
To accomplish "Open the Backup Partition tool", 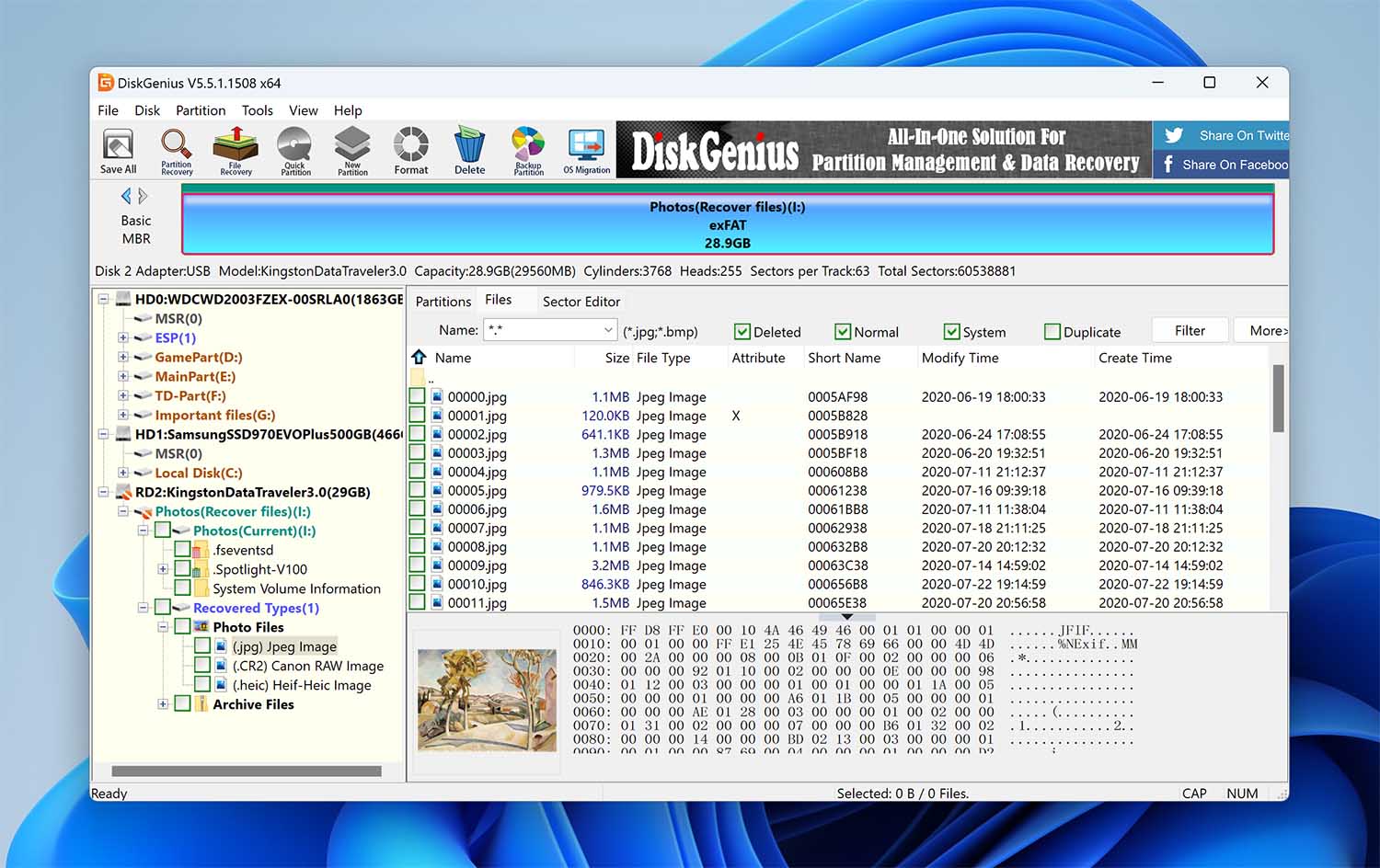I will [528, 152].
